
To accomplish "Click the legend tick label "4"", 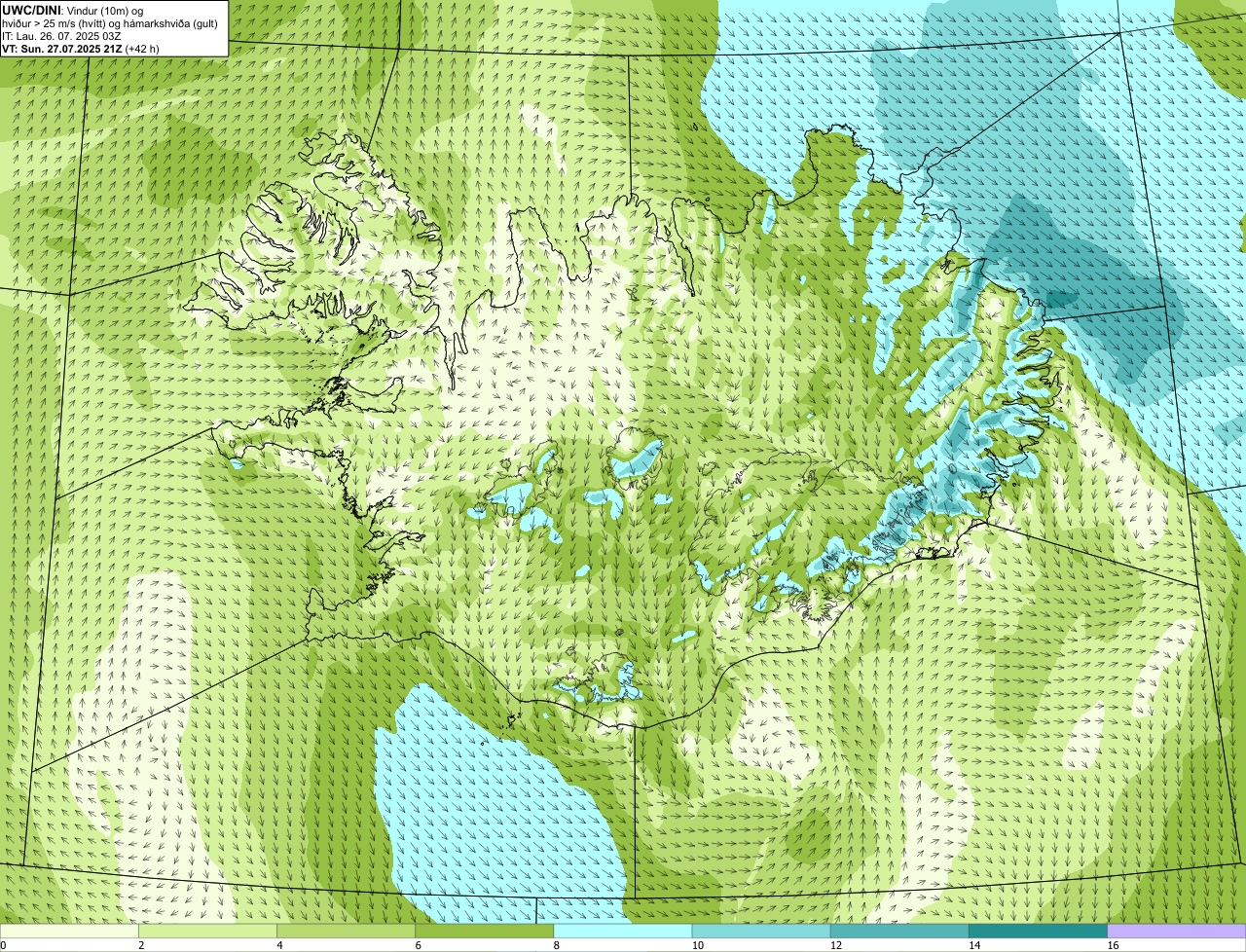I will [x=280, y=945].
